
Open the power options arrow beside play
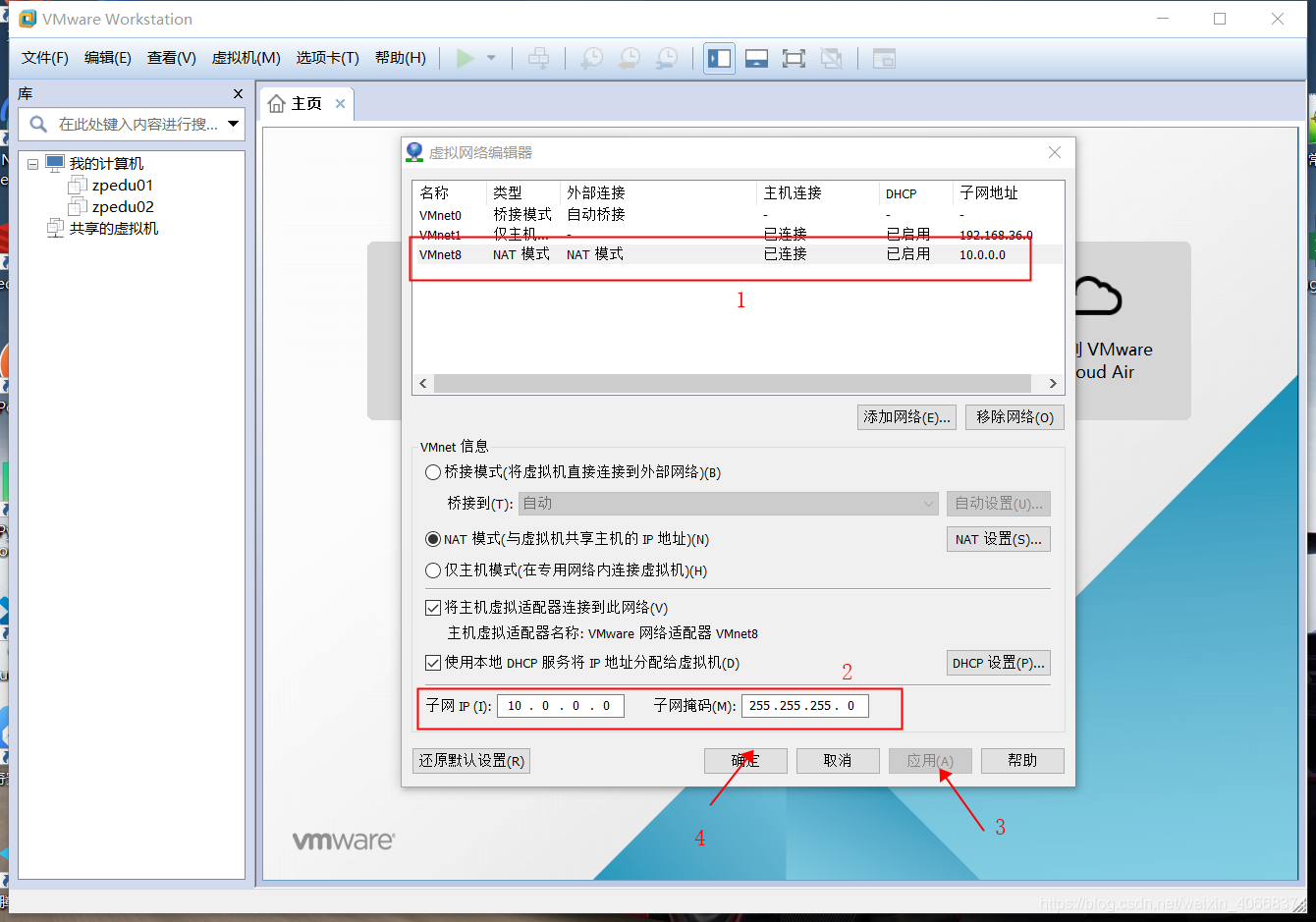point(491,58)
